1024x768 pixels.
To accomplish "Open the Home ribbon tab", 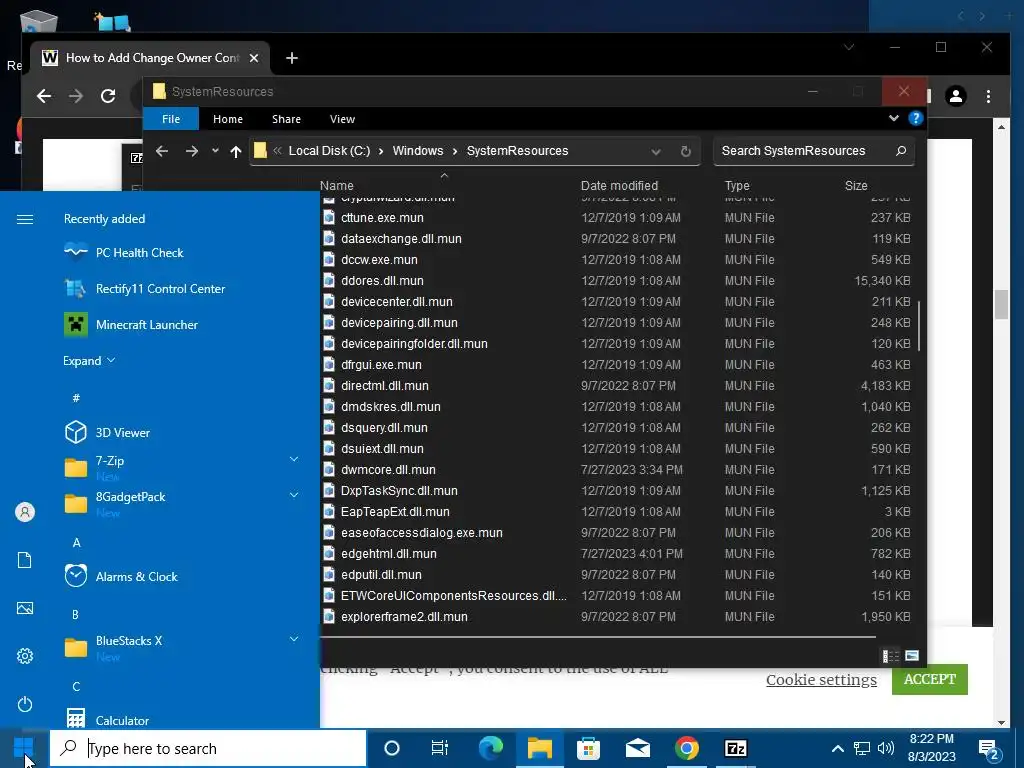I will click(x=228, y=119).
